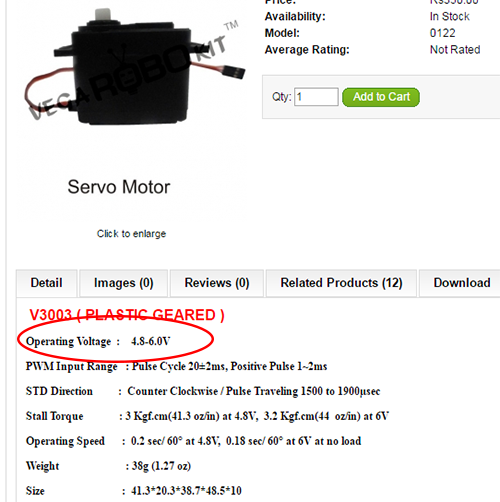Click the PWM Input Range specification line
The width and height of the screenshot is (500, 502).
[x=177, y=366]
